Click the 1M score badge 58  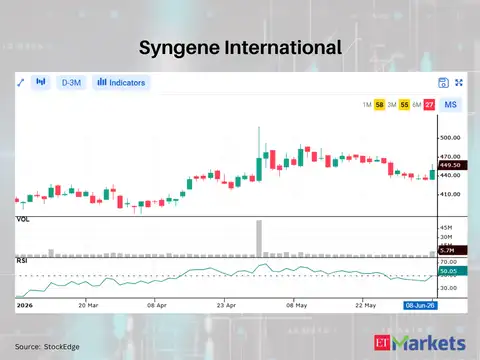coord(379,105)
